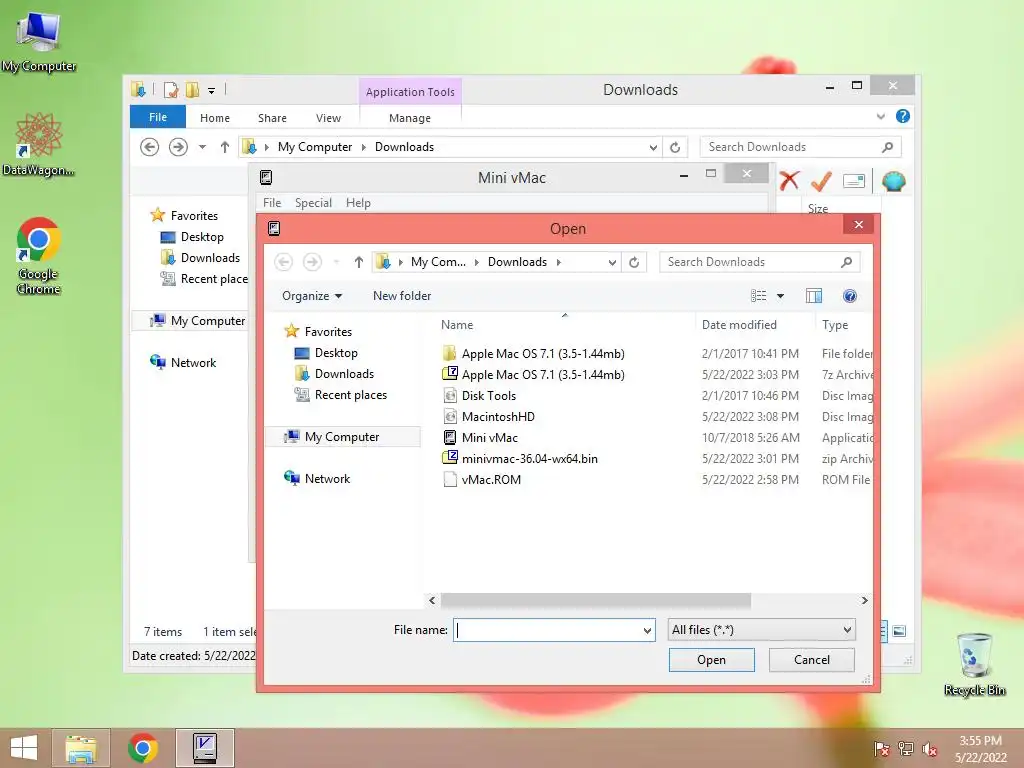Click the Rename icon in the Explorer ribbon
1024x768 pixels.
(854, 181)
